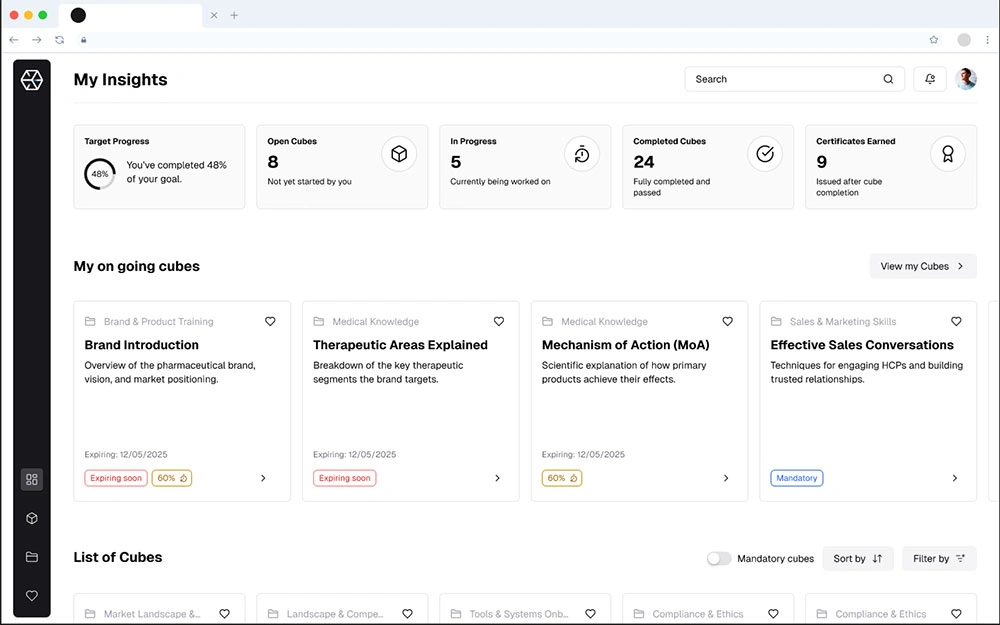This screenshot has height=625, width=1000.
Task: Favorite the Market Landscape cube
Action: 224,614
